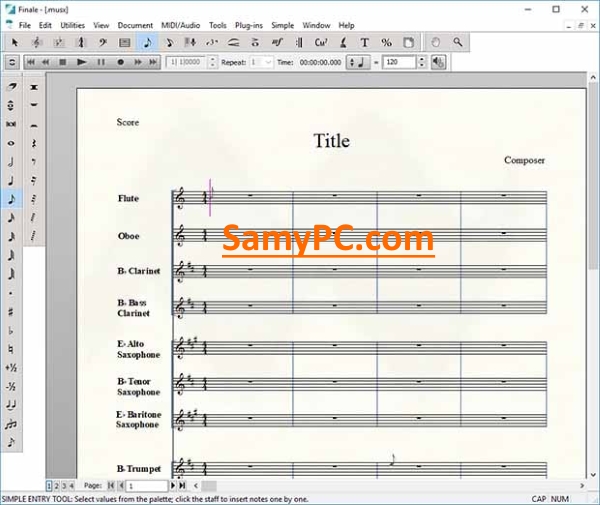This screenshot has height=505, width=600.
Task: Toggle the flat accidental
Action: (11, 331)
